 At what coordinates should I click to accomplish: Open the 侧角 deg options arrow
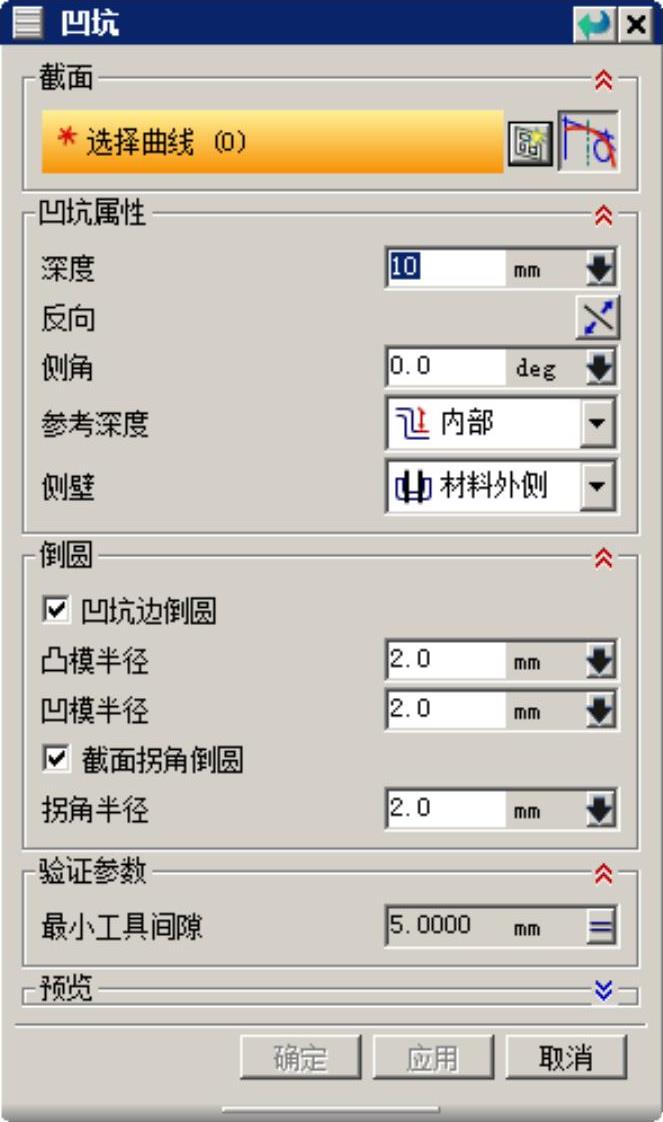[599, 368]
